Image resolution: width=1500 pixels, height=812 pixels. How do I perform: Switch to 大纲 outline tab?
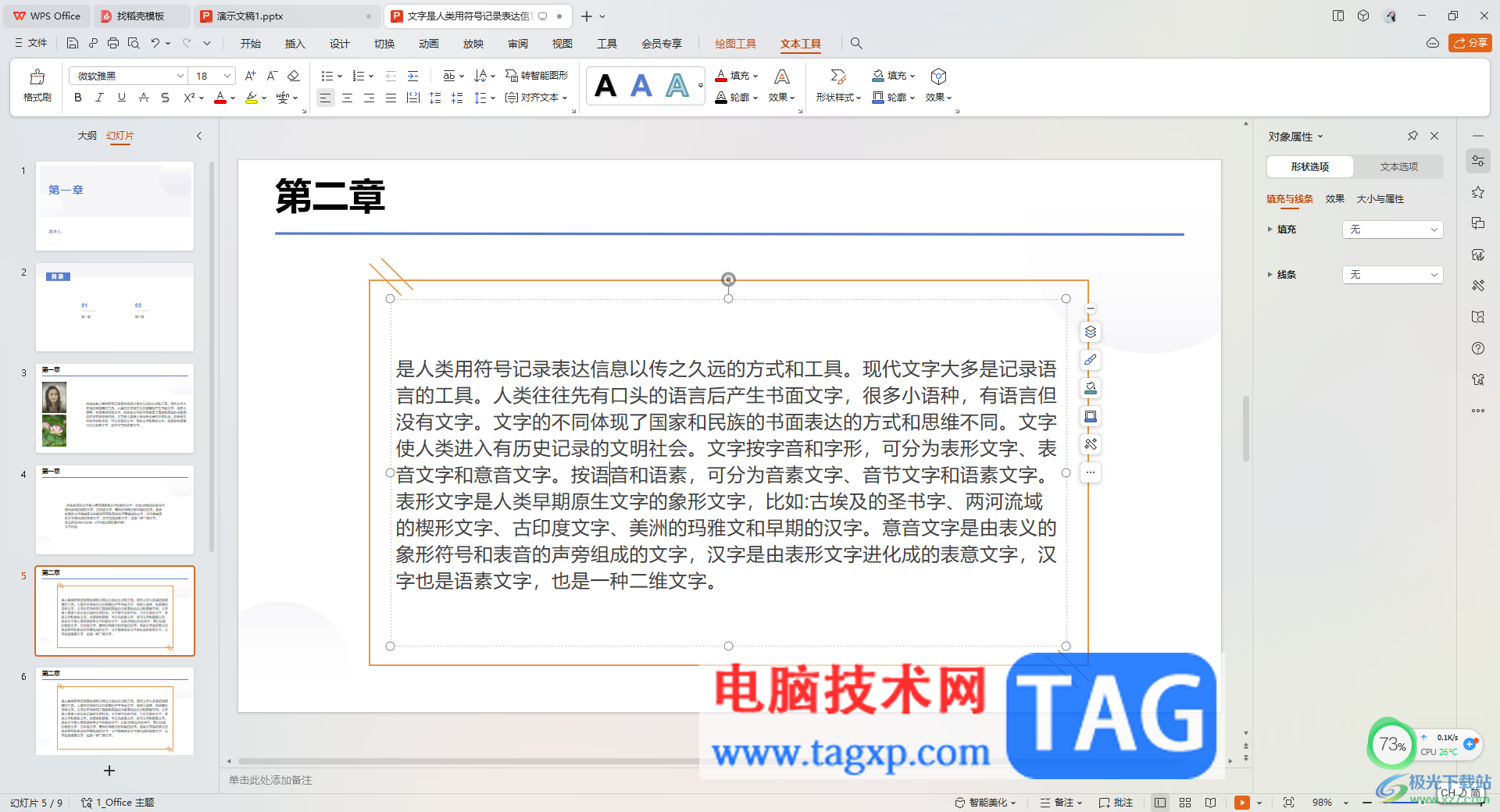click(87, 136)
